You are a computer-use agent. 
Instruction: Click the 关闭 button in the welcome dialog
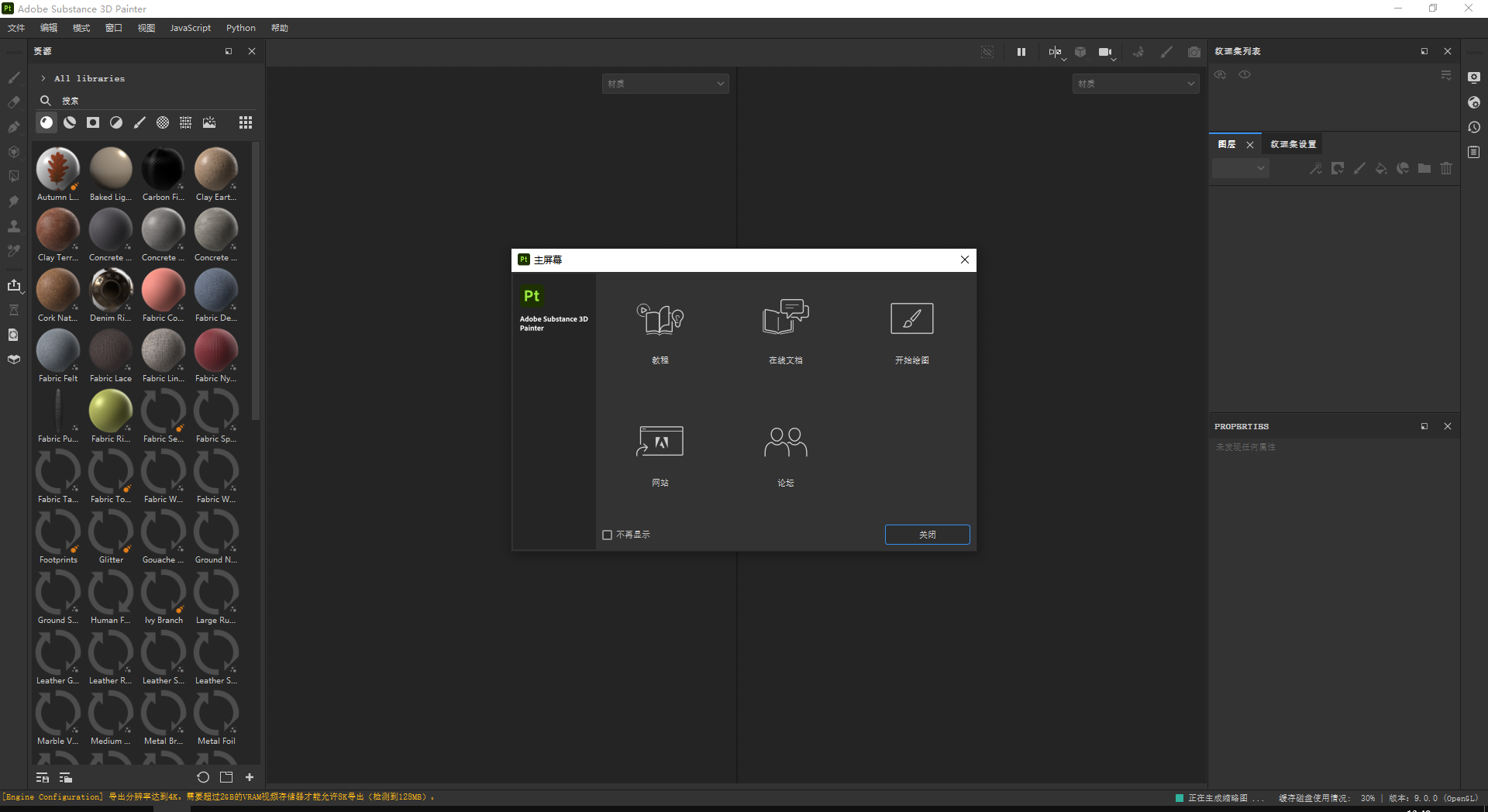pyautogui.click(x=927, y=535)
